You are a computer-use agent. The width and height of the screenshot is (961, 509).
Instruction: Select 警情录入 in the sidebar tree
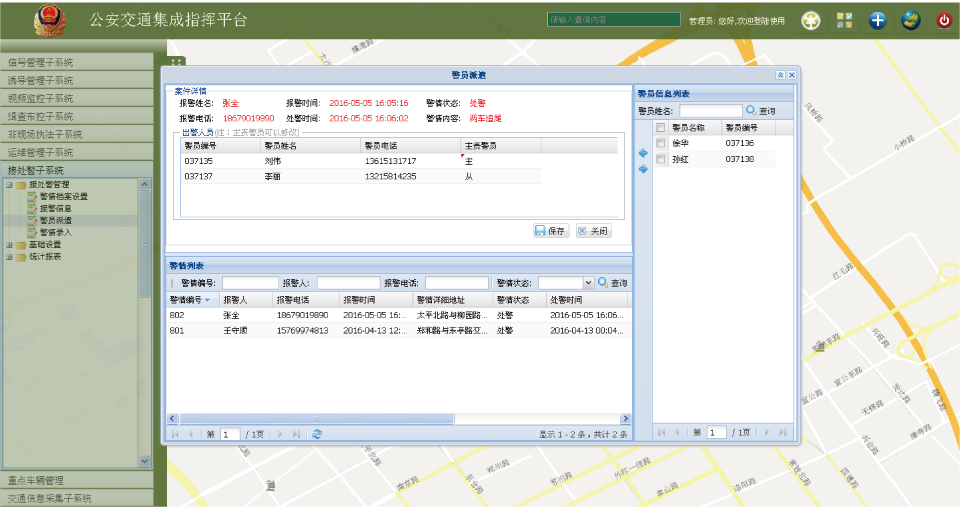click(x=56, y=232)
